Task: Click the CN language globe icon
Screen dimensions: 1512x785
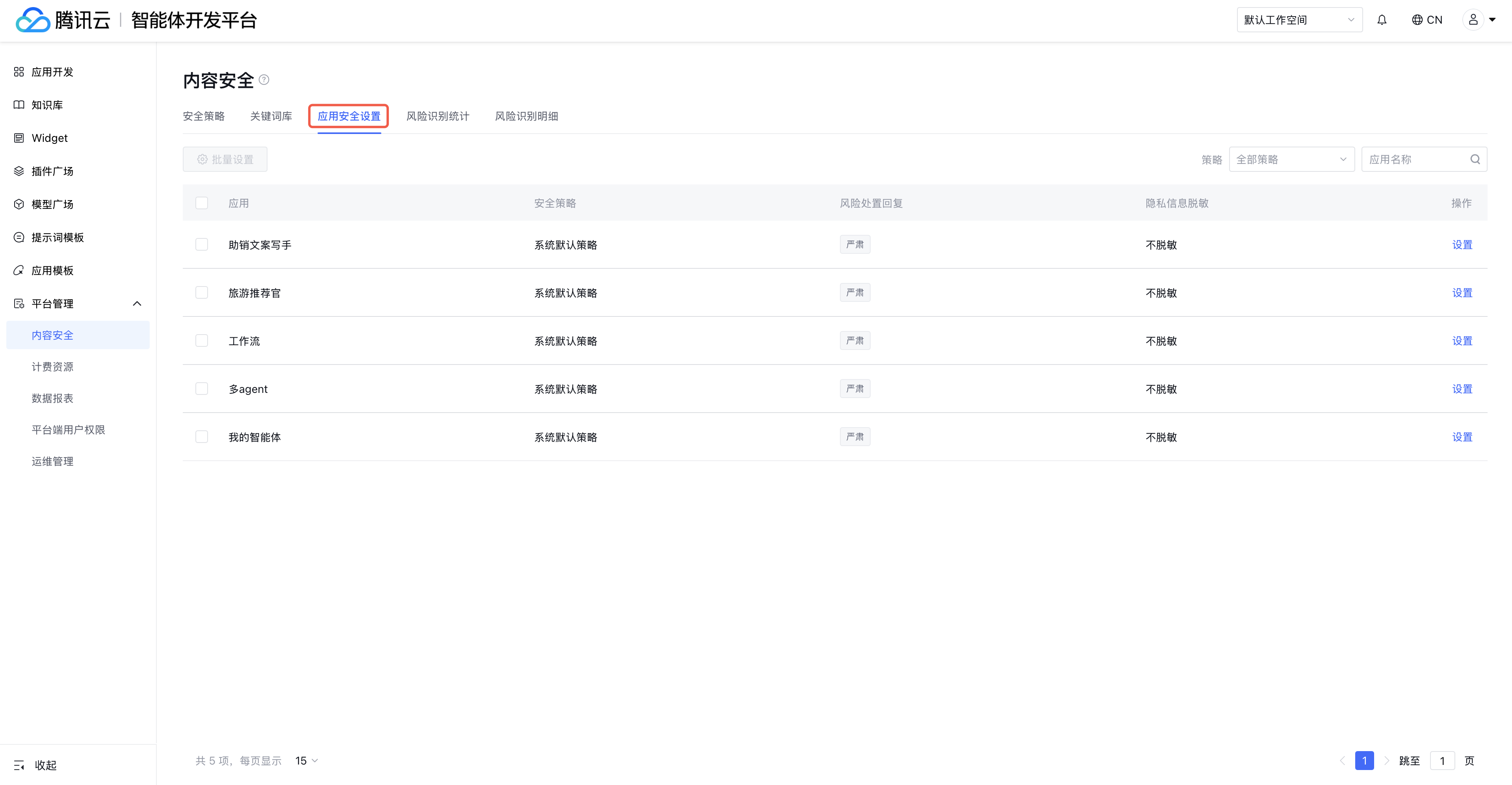Action: coord(1417,20)
